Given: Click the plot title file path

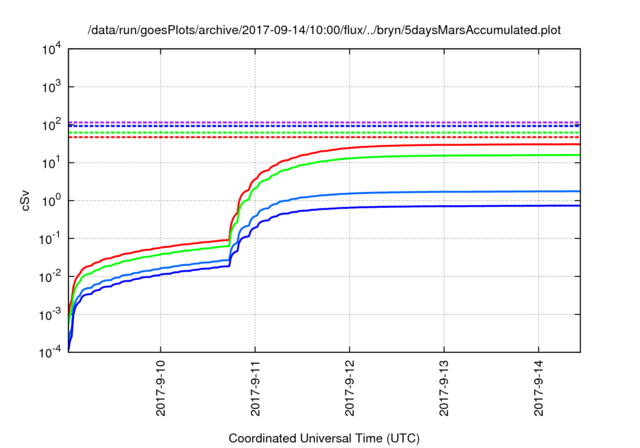Looking at the screenshot, I should click(x=324, y=30).
